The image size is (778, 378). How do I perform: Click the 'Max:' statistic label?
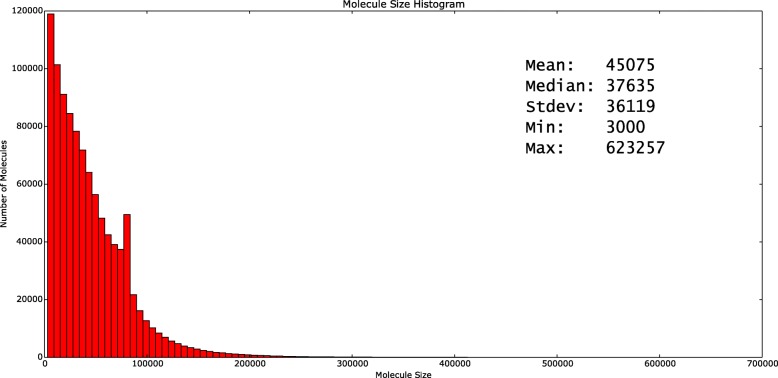tap(545, 148)
